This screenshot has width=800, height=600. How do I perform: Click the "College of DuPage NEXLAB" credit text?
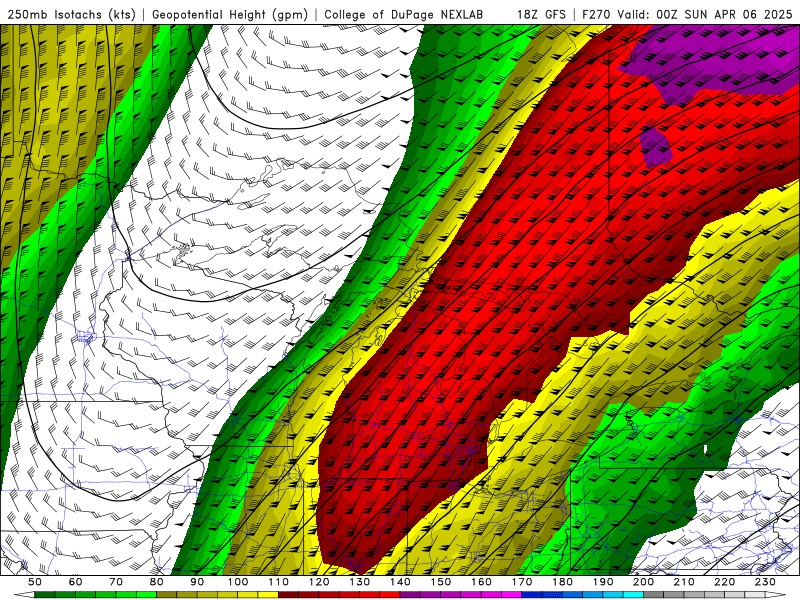(404, 14)
